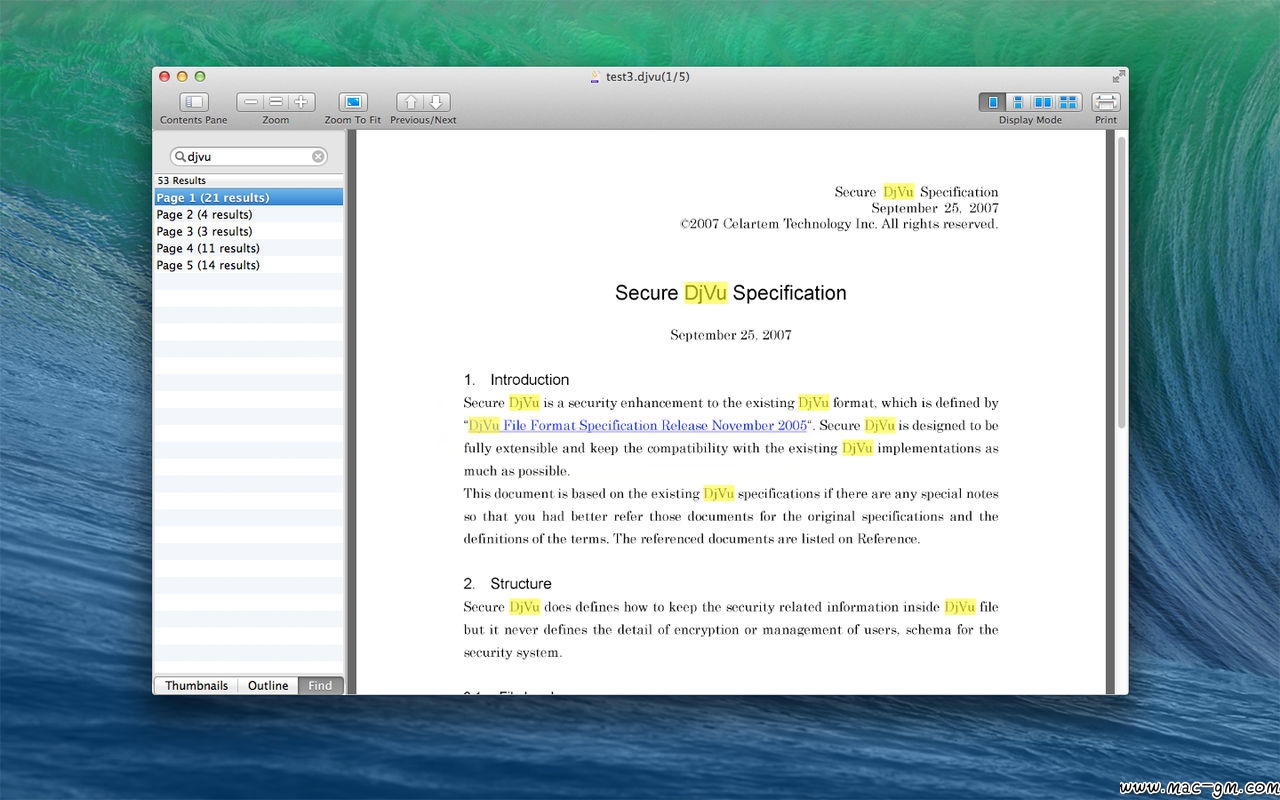Select continuous single page display mode

[x=1018, y=102]
